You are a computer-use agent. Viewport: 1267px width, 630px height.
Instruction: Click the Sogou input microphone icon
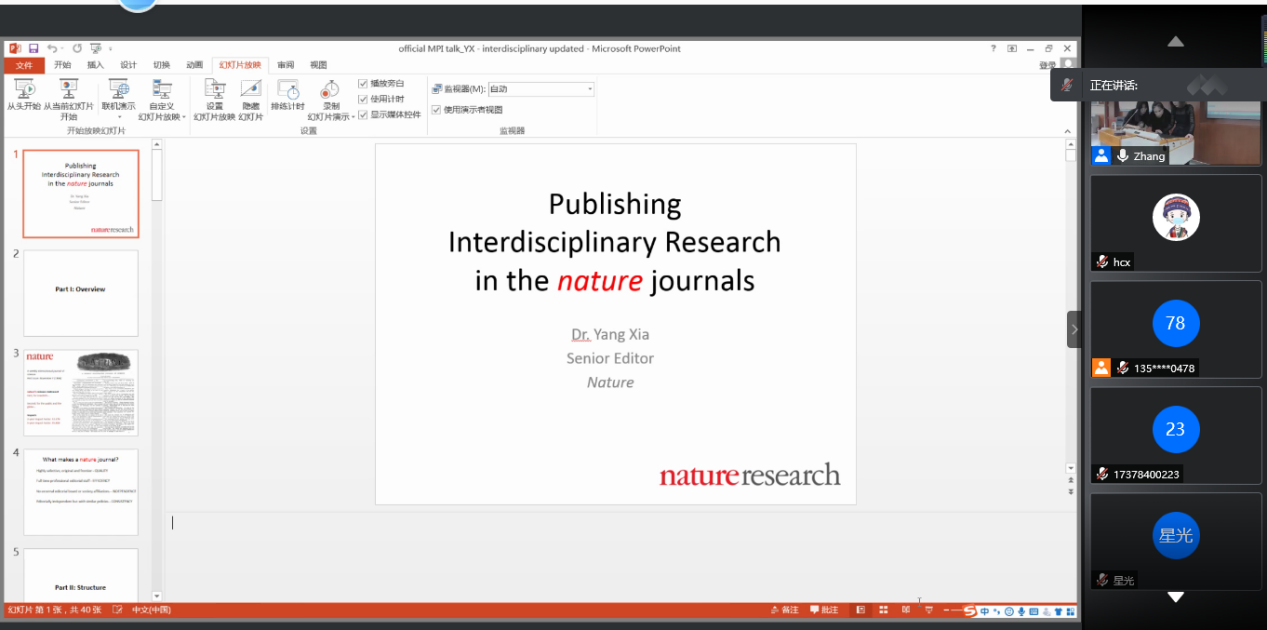[x=1021, y=611]
